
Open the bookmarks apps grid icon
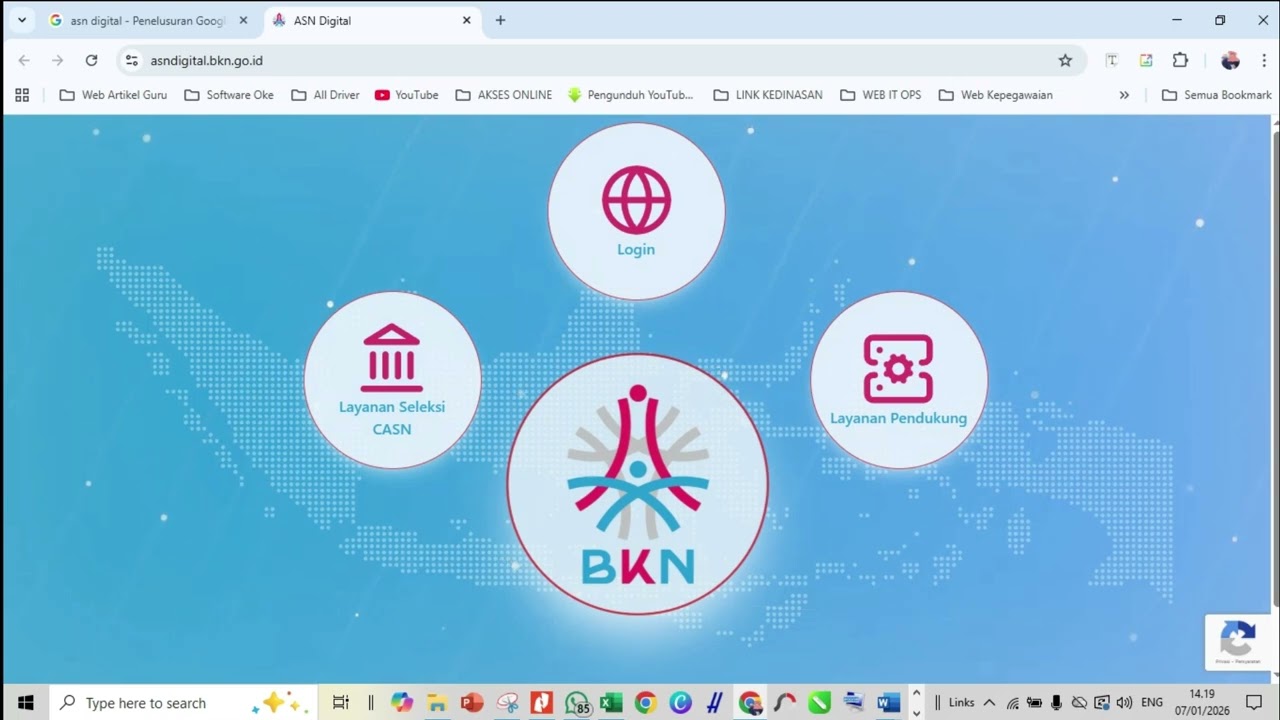pos(22,95)
